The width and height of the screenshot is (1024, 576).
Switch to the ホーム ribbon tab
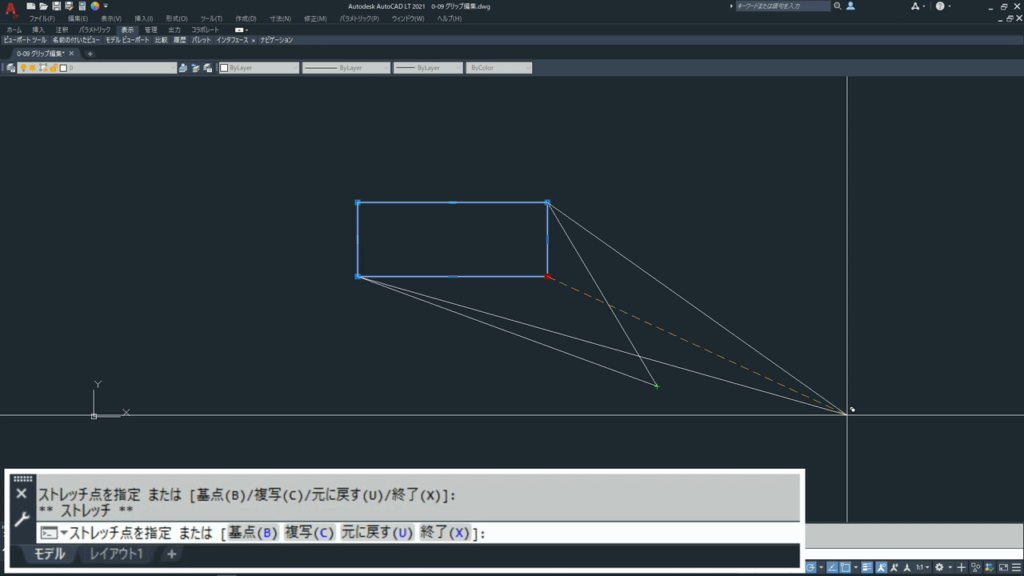click(14, 30)
